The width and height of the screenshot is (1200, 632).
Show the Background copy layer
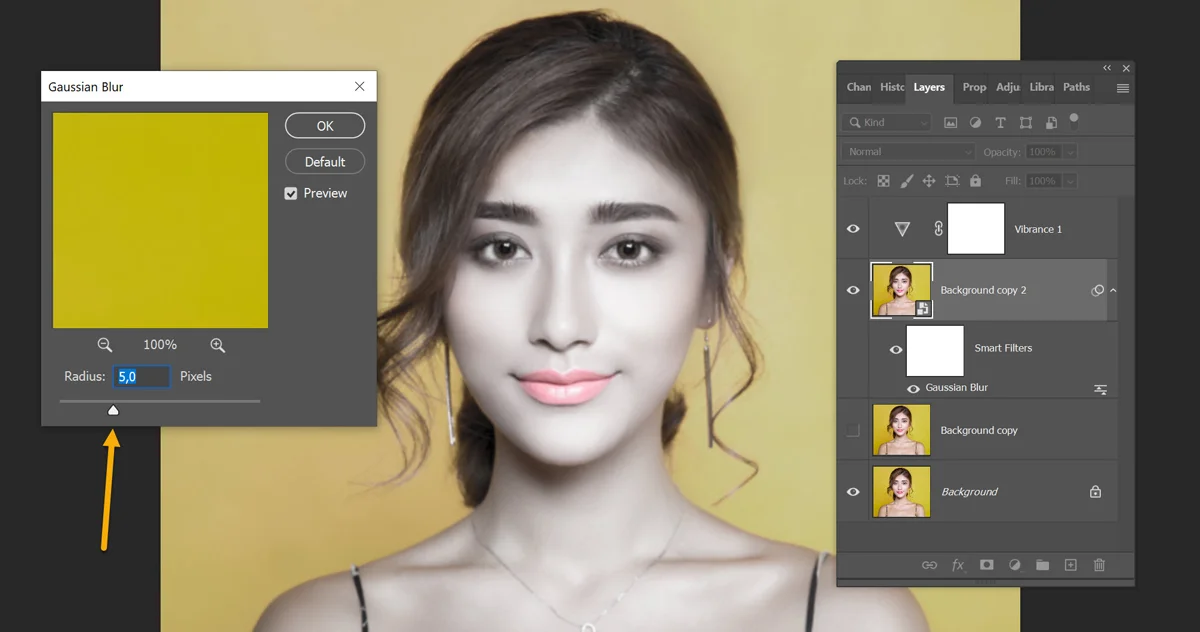pyautogui.click(x=853, y=430)
